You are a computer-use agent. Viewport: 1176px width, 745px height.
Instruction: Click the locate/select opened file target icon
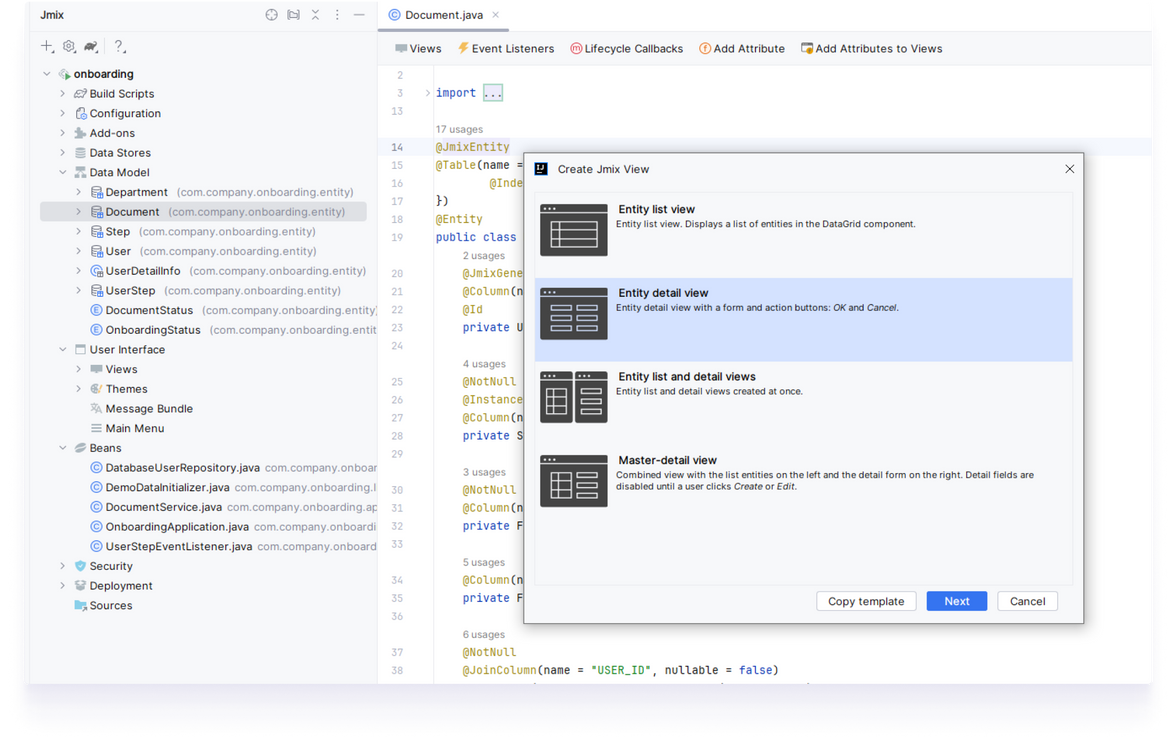pos(272,15)
